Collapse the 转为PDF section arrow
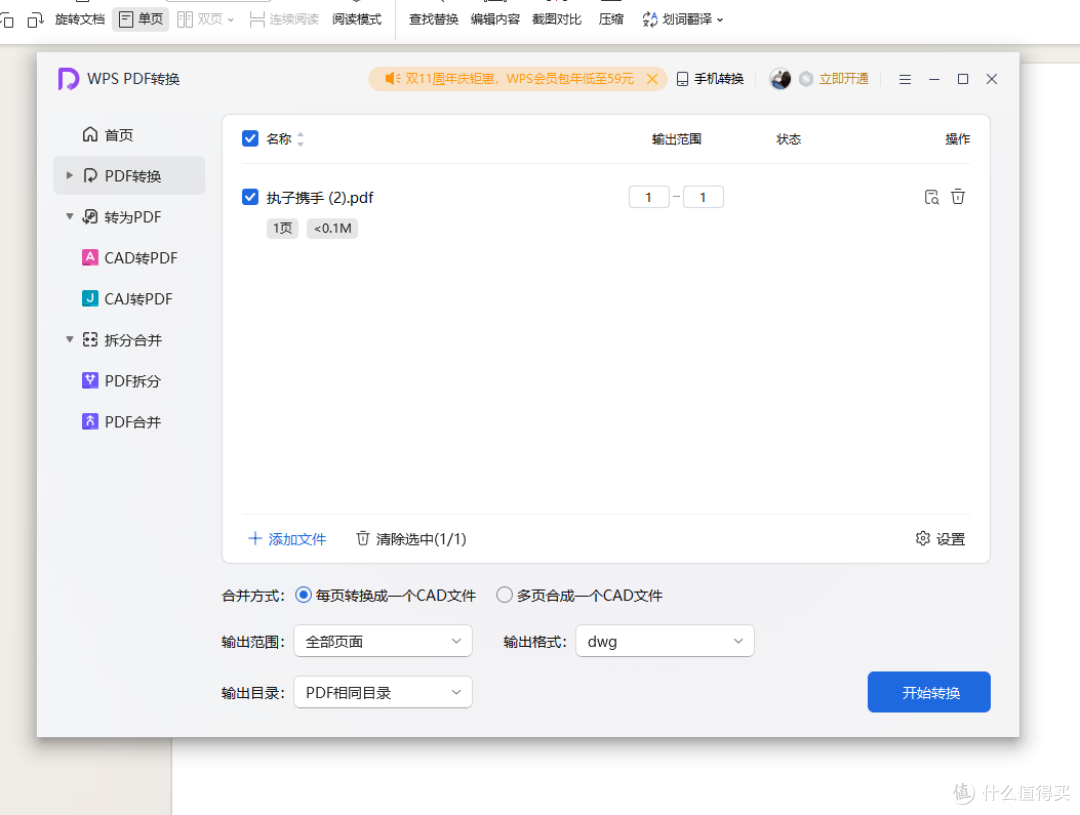Image resolution: width=1080 pixels, height=815 pixels. coord(70,217)
